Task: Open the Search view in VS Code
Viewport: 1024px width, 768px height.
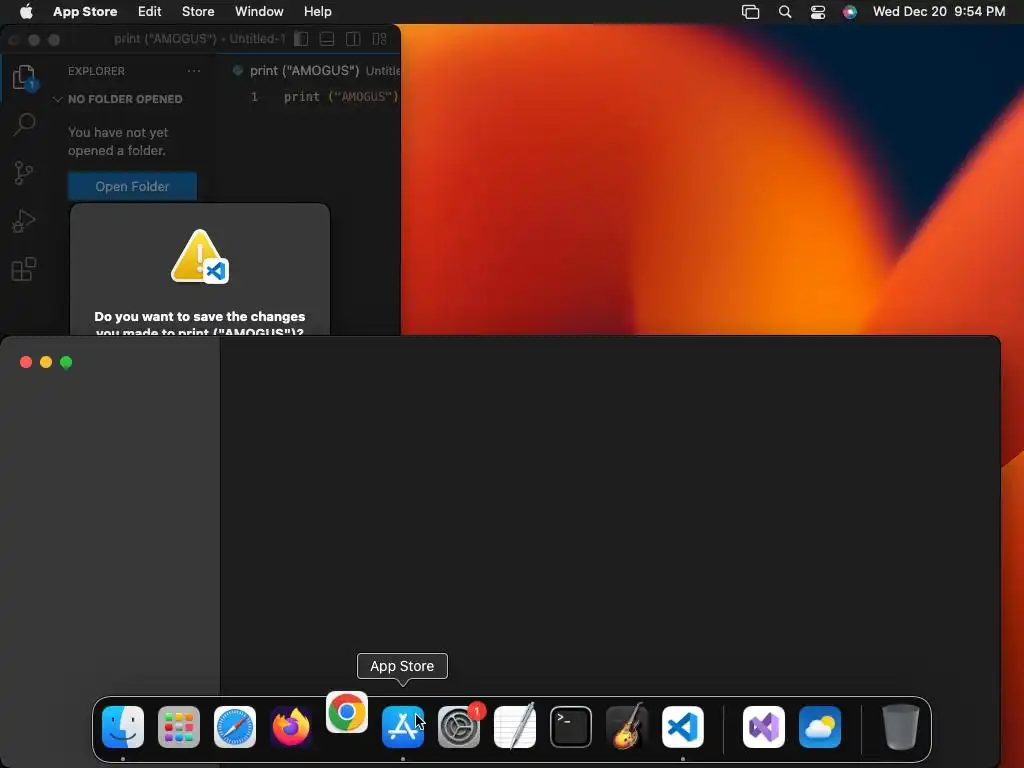Action: coord(24,124)
